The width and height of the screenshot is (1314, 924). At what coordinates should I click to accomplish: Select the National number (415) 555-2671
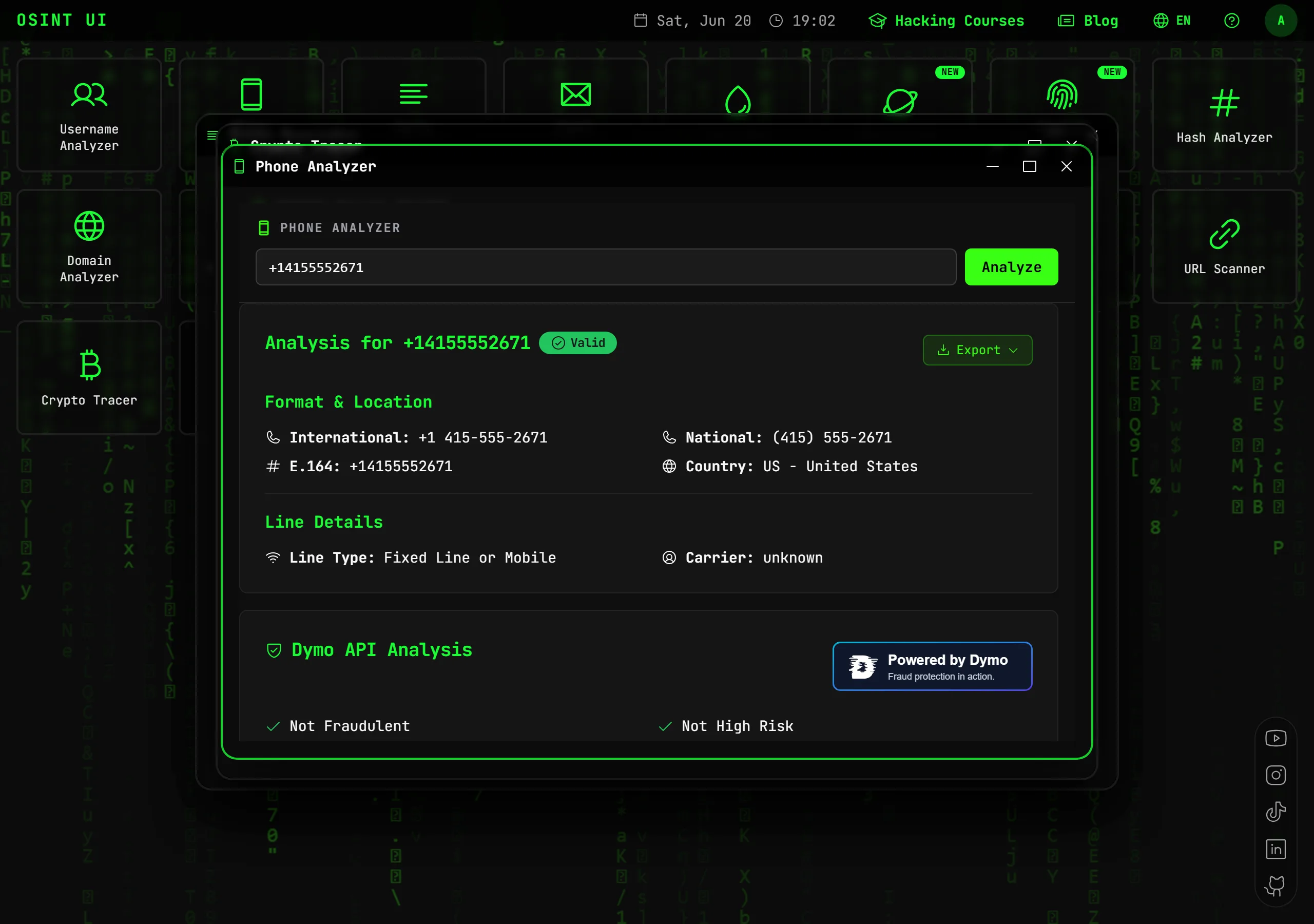tap(832, 438)
